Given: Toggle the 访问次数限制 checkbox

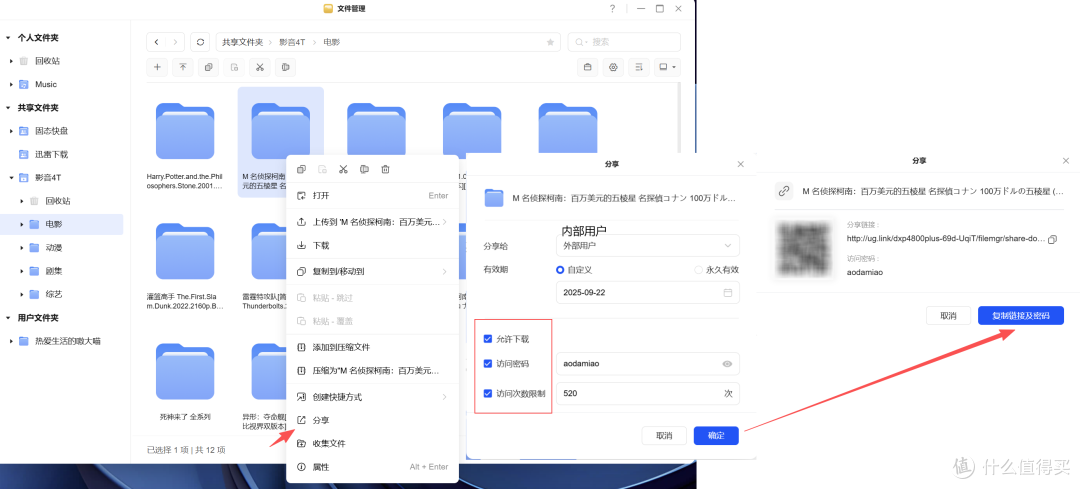Looking at the screenshot, I should coord(488,394).
